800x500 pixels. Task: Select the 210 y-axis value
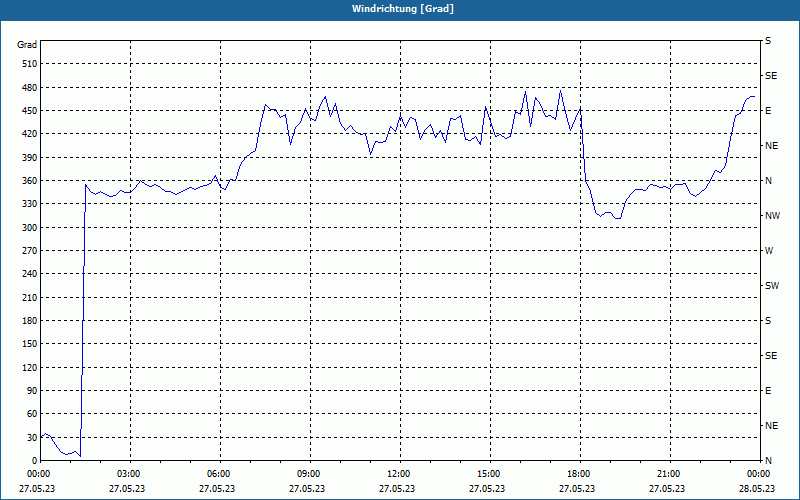click(x=29, y=297)
